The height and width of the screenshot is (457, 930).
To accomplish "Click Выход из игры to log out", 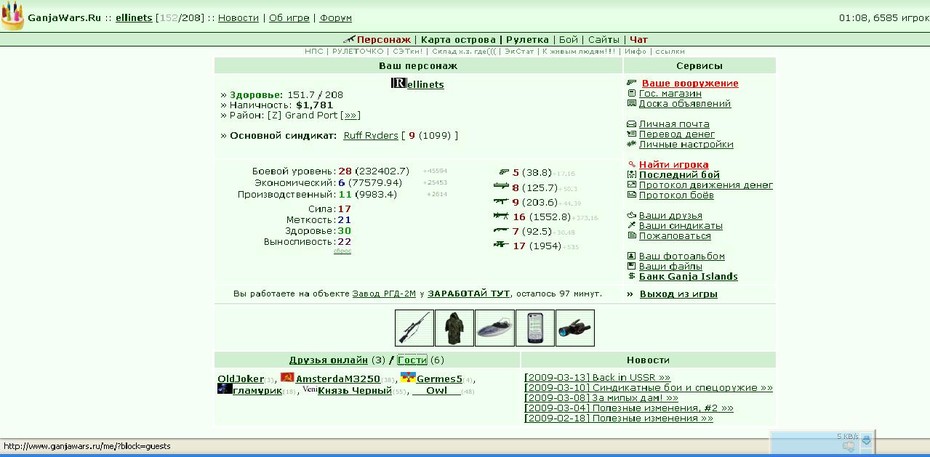I will point(679,294).
